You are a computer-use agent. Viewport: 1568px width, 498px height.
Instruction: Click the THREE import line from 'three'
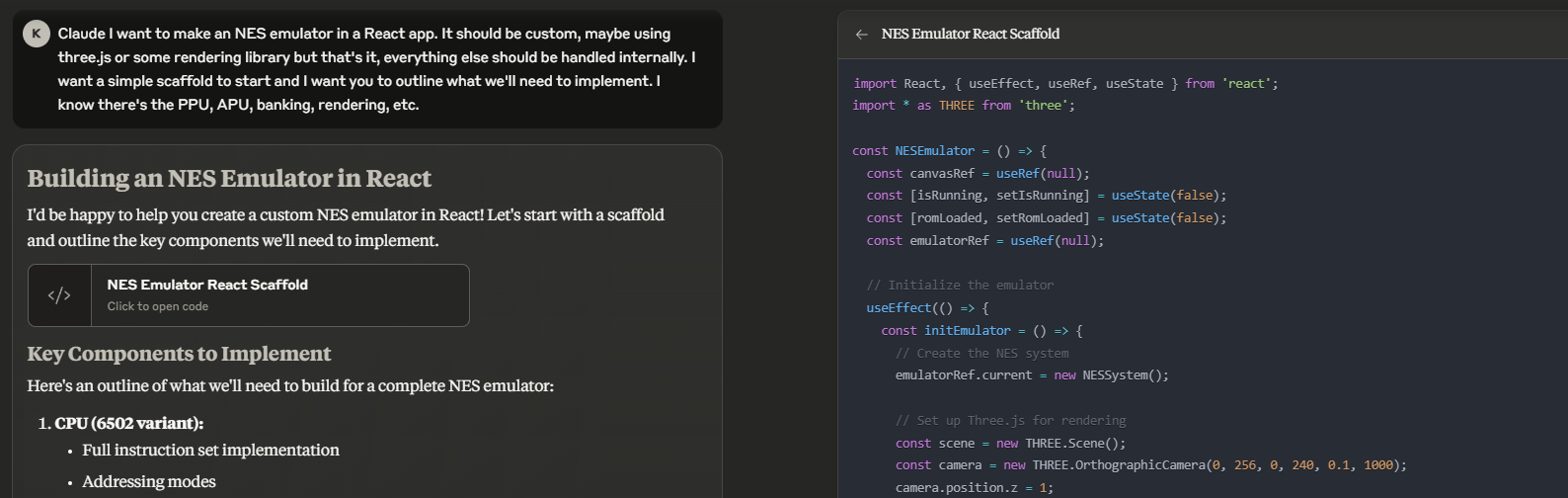coord(964,106)
